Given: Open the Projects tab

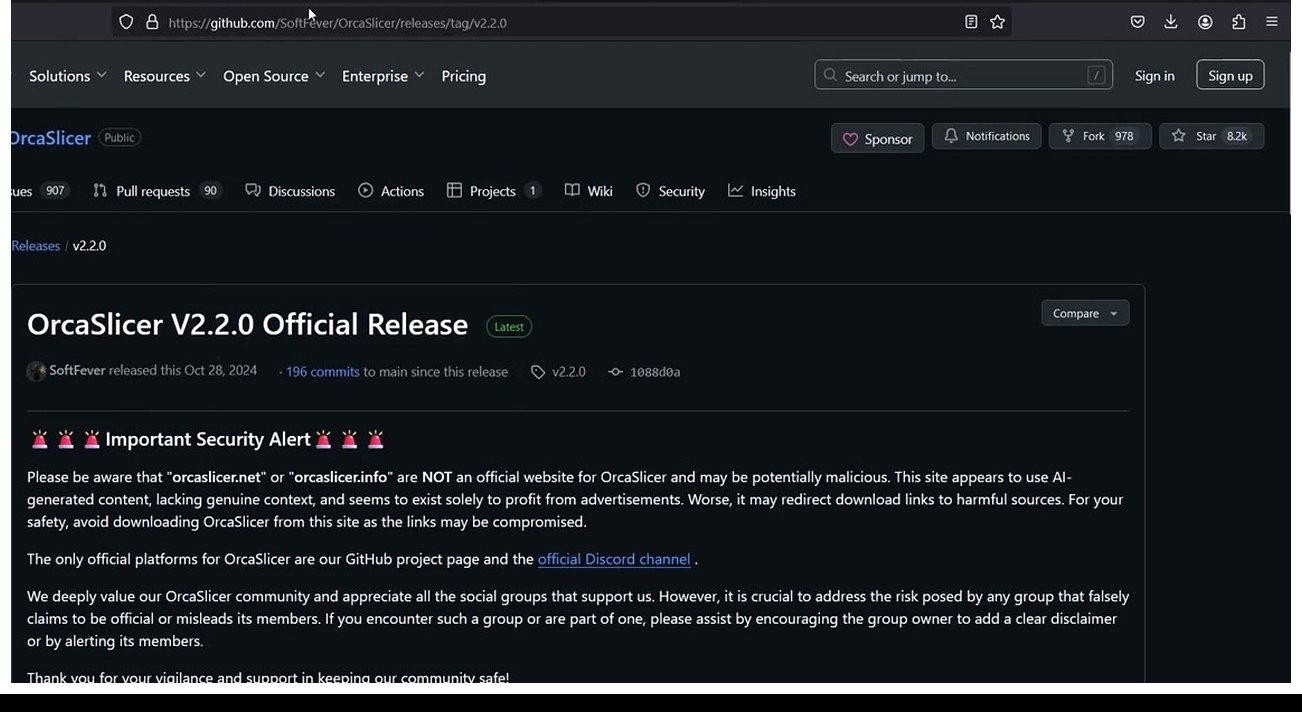Looking at the screenshot, I should 494,191.
